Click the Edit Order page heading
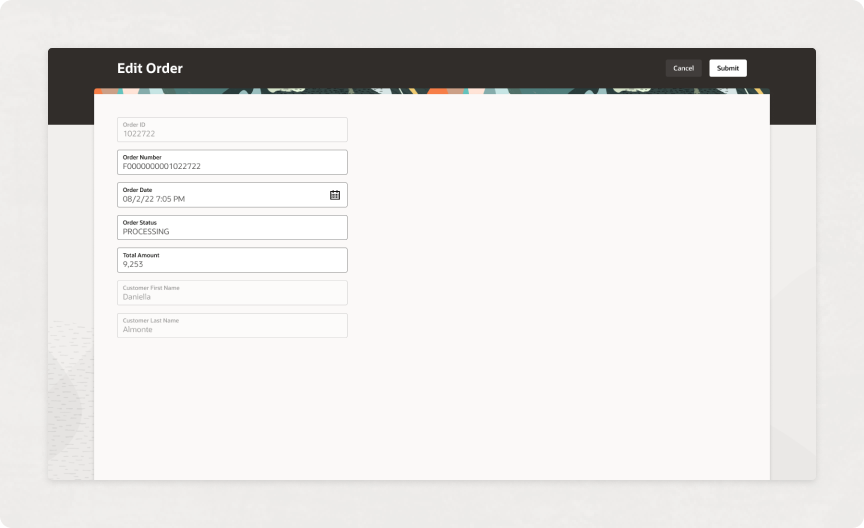 pyautogui.click(x=150, y=69)
